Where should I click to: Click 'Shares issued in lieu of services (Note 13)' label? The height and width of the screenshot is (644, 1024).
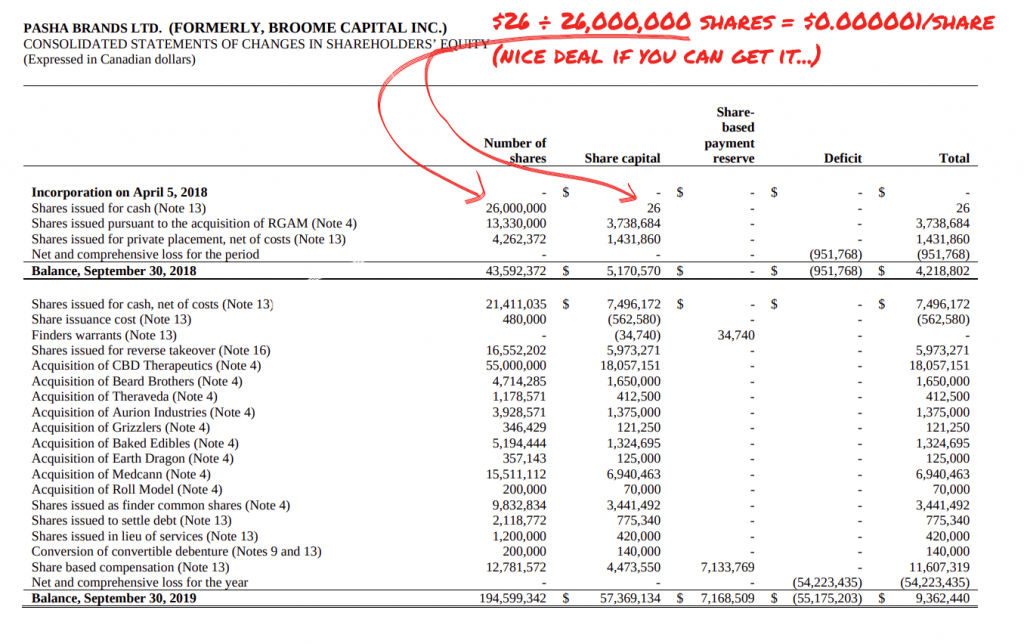pyautogui.click(x=144, y=536)
